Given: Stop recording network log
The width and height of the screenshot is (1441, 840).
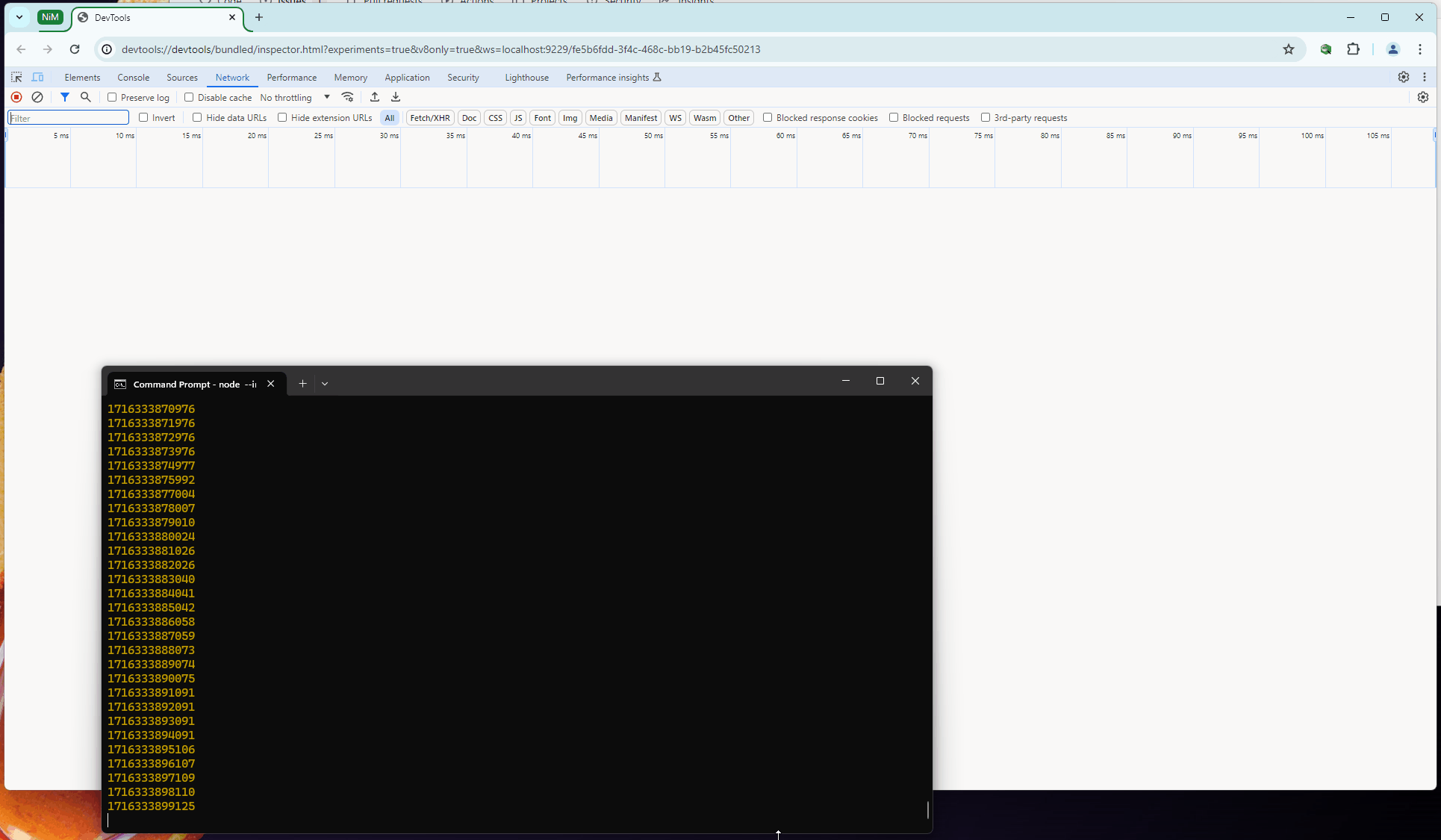Looking at the screenshot, I should 16,97.
